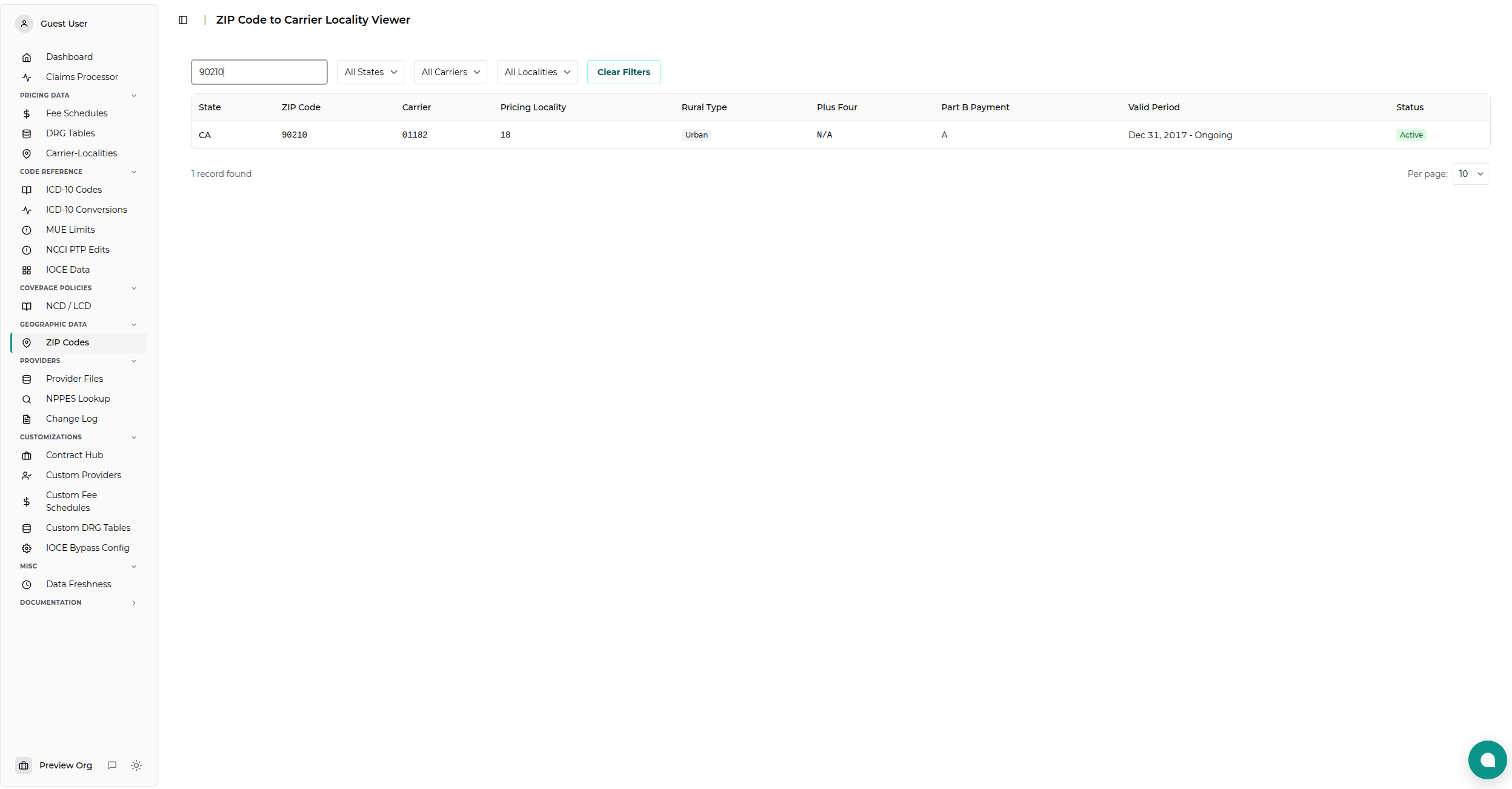Open the All States dropdown
Viewport: 1512px width, 789px height.
click(x=370, y=72)
